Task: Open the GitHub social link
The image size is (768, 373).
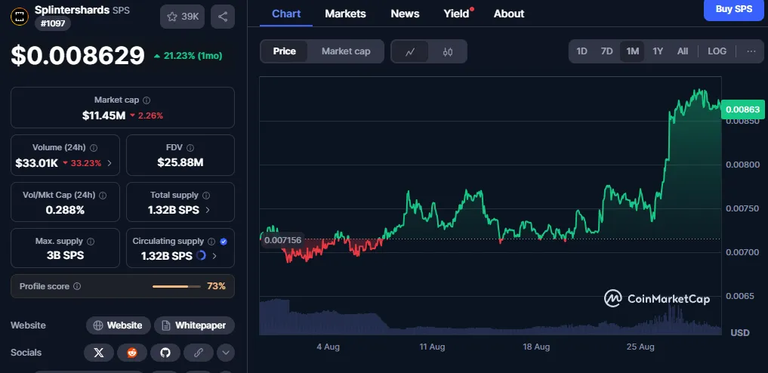Action: pos(166,352)
